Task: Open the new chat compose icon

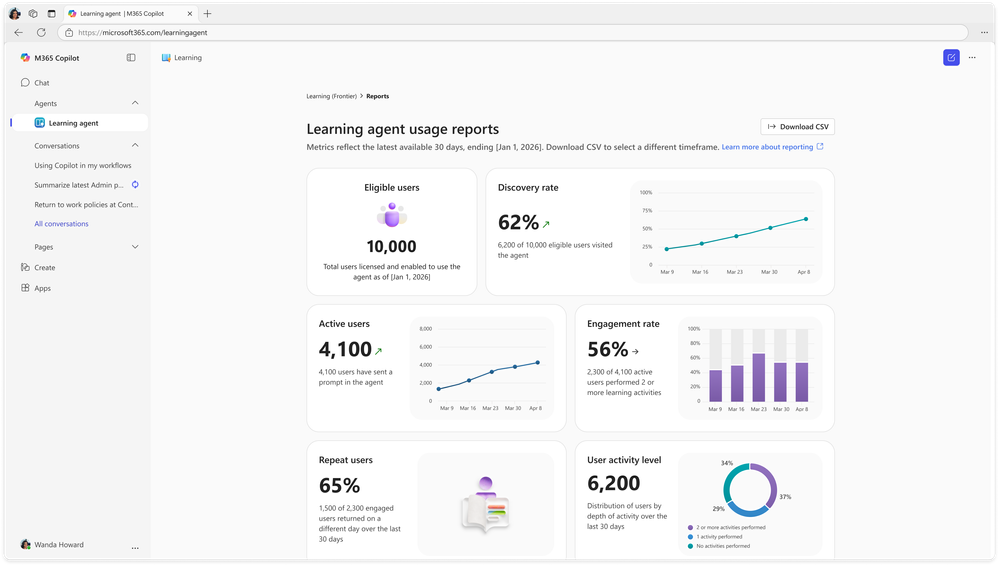Action: (951, 57)
